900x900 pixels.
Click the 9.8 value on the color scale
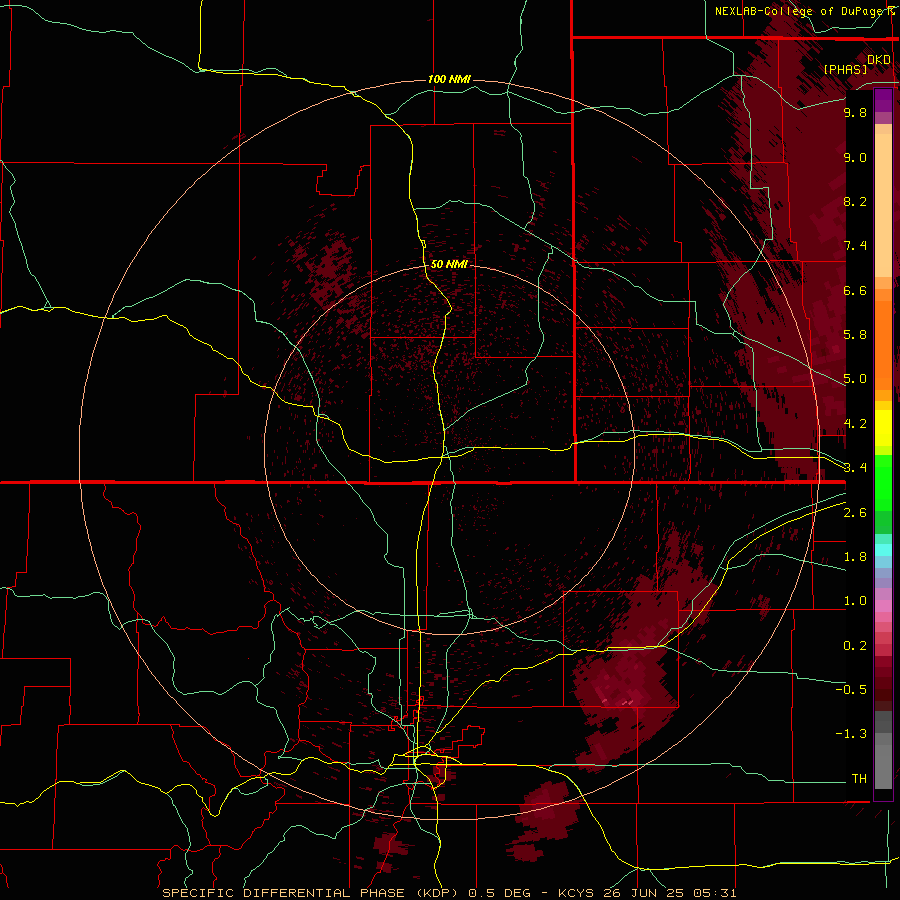[855, 112]
